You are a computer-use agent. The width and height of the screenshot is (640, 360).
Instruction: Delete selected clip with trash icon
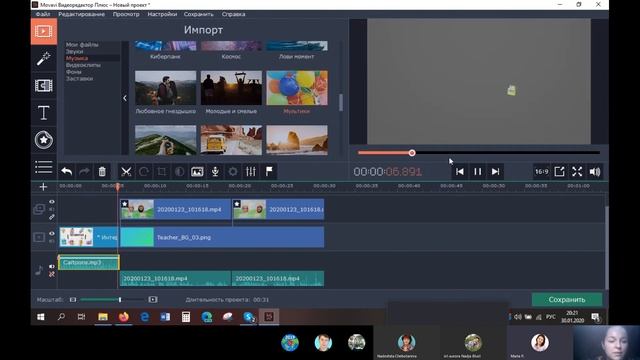[x=102, y=171]
